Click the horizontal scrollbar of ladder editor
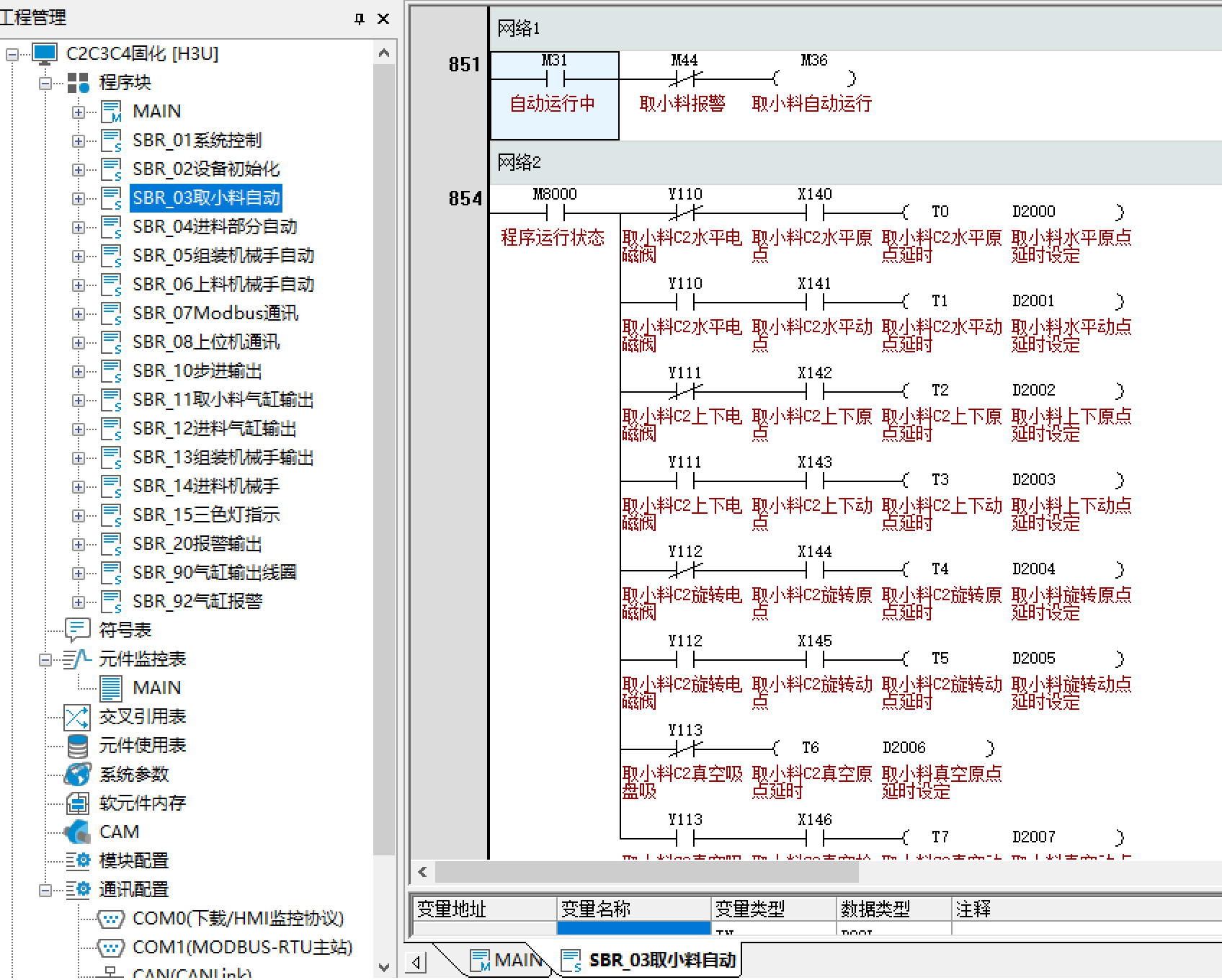1222x980 pixels. pos(646,872)
